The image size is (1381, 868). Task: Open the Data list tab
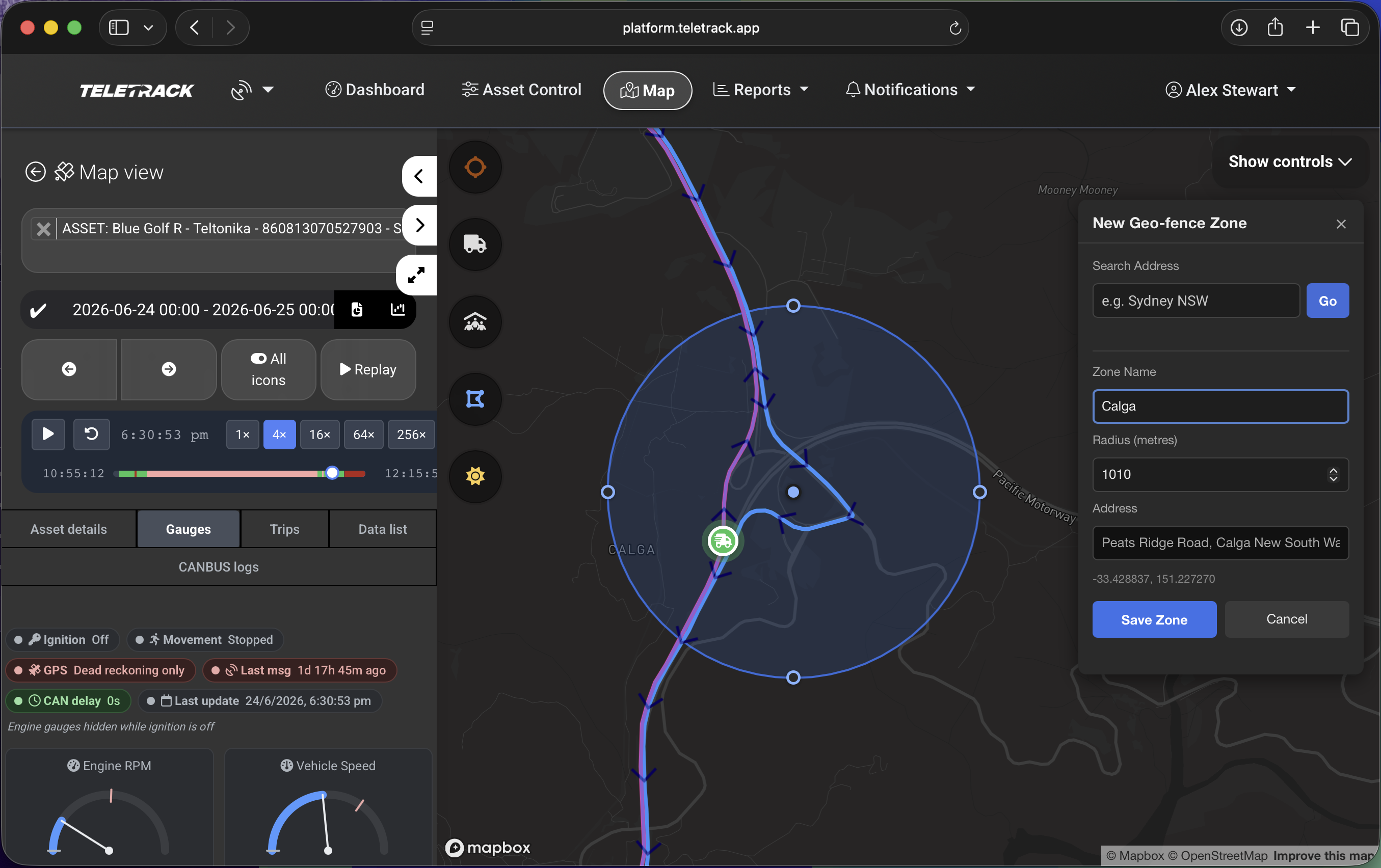pyautogui.click(x=383, y=529)
